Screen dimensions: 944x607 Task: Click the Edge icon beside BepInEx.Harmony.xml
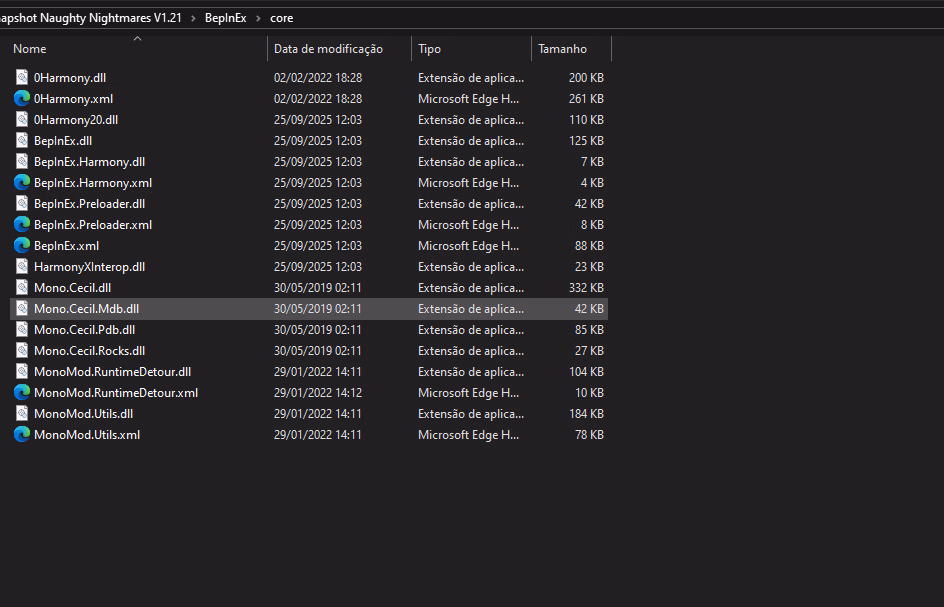pyautogui.click(x=22, y=182)
